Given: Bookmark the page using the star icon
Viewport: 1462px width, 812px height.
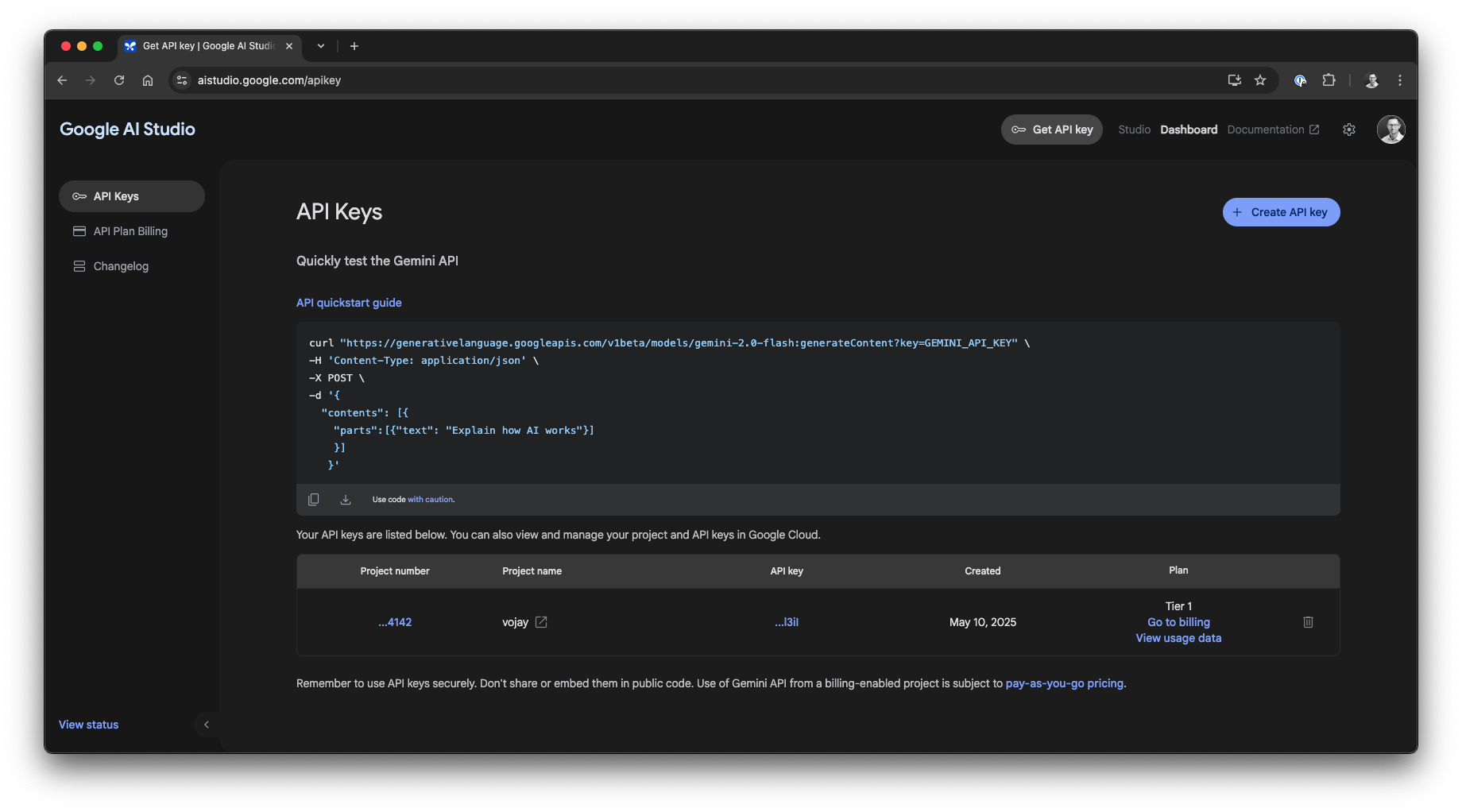Looking at the screenshot, I should click(1260, 80).
